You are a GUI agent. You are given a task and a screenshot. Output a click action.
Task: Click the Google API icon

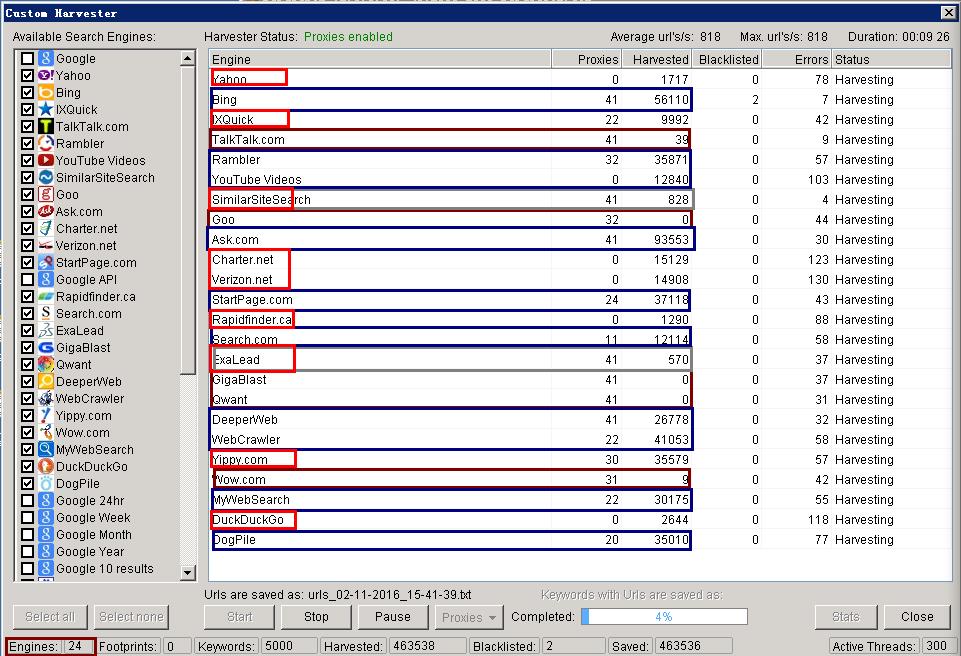pyautogui.click(x=45, y=280)
